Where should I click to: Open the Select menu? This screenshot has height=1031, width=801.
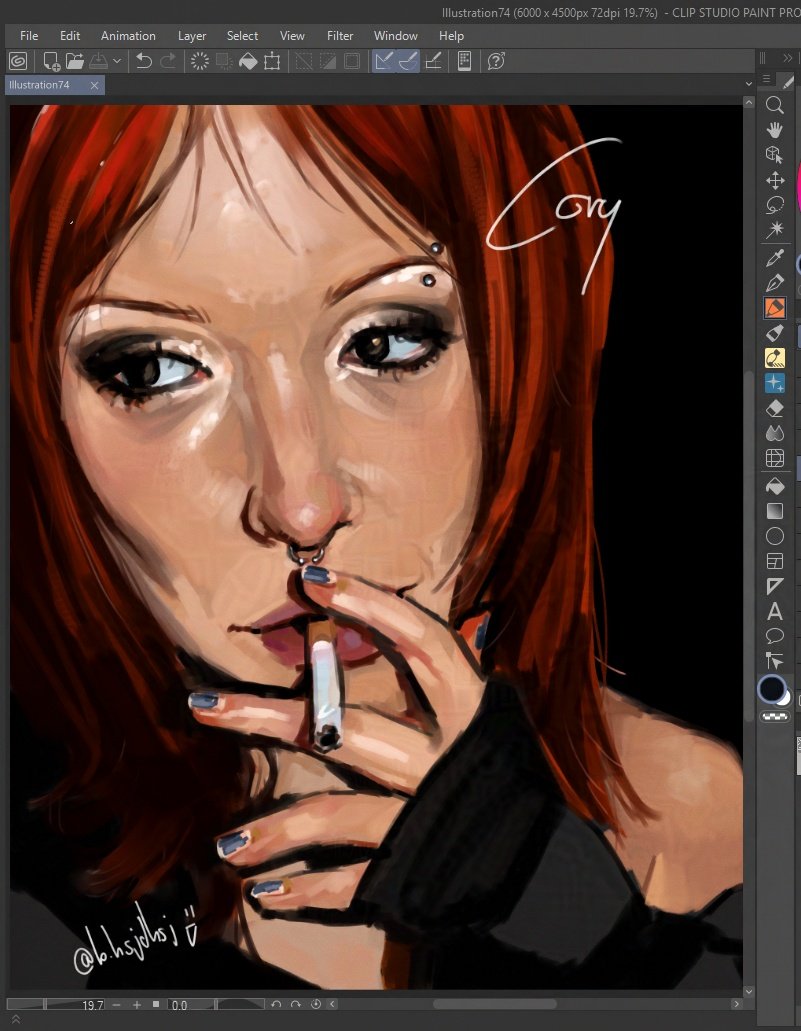[242, 36]
